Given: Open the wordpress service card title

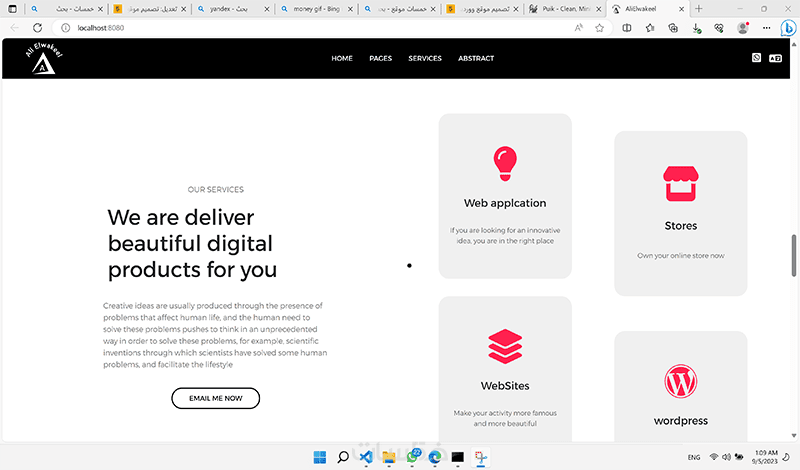Looking at the screenshot, I should (681, 420).
